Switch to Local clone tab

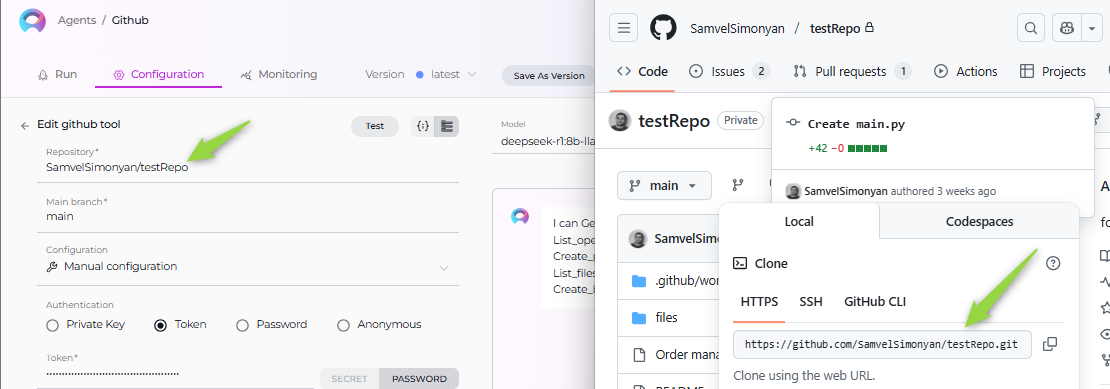[x=799, y=221]
